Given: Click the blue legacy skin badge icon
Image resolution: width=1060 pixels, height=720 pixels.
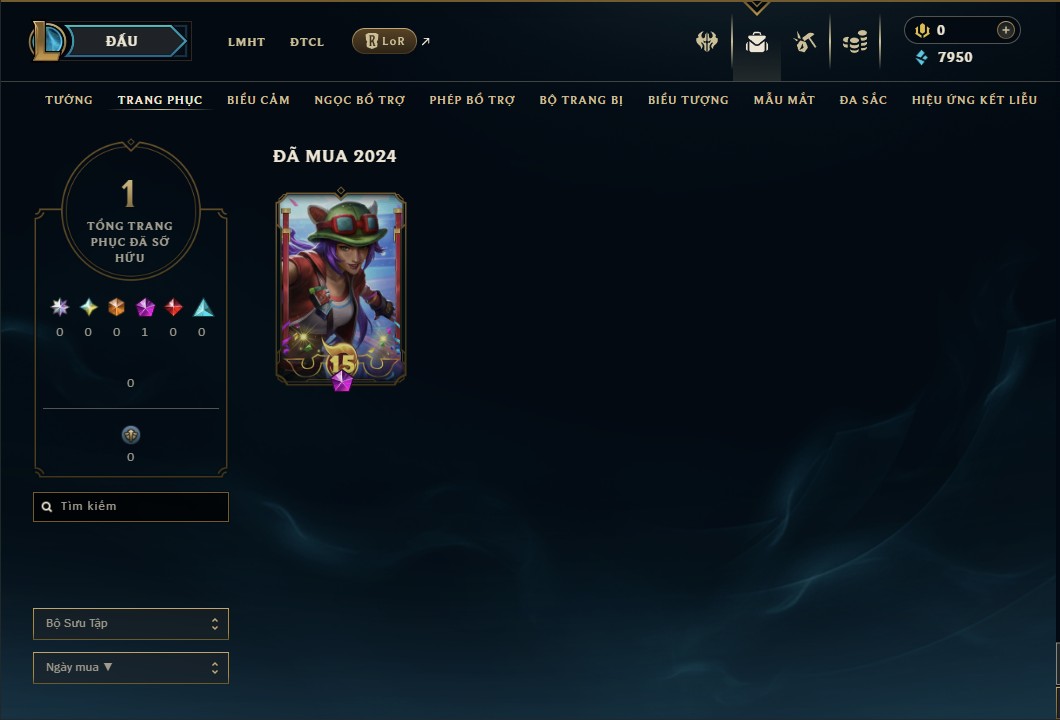Looking at the screenshot, I should 130,435.
